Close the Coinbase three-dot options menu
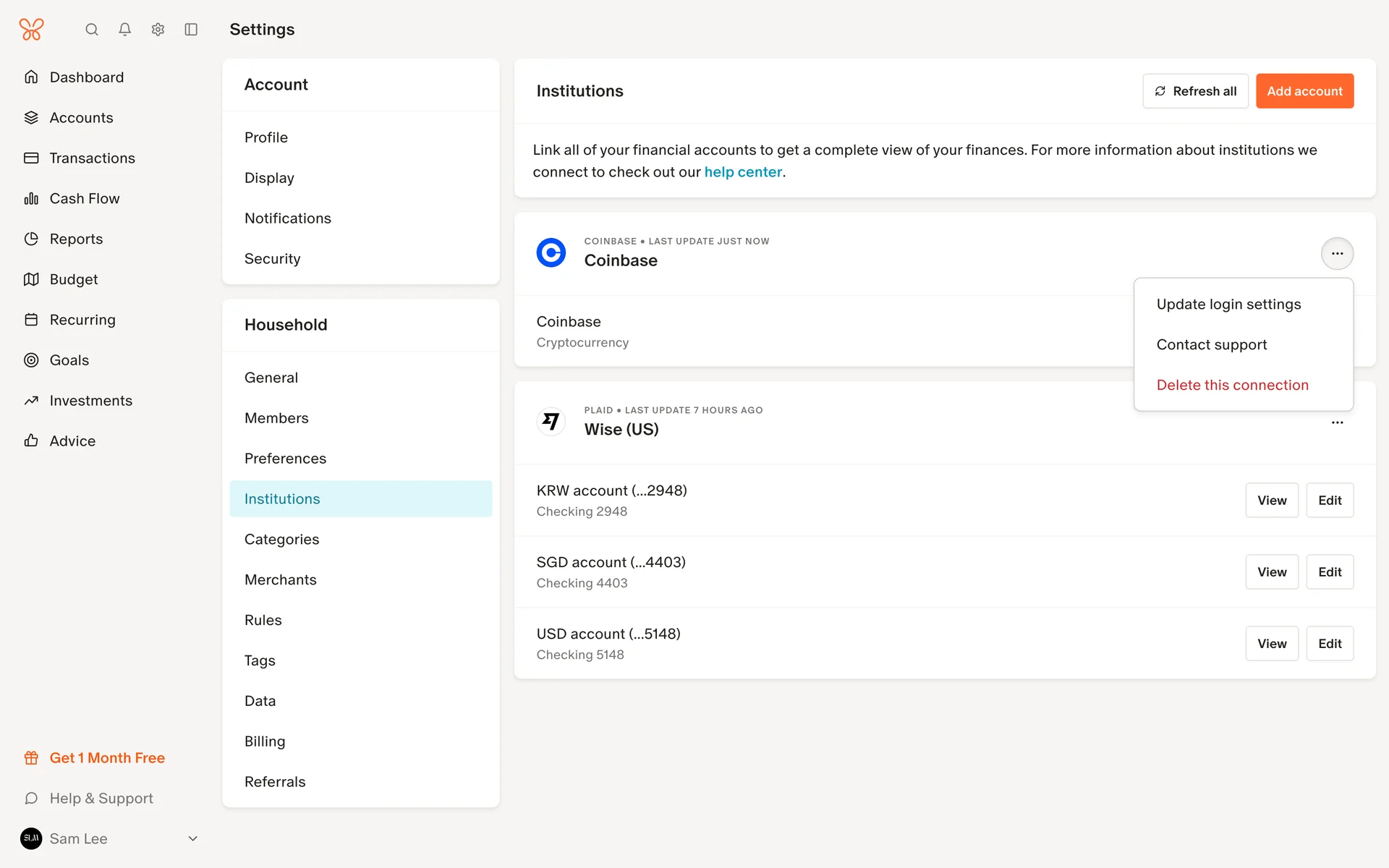Screen dimensions: 1389x868 (1337, 254)
